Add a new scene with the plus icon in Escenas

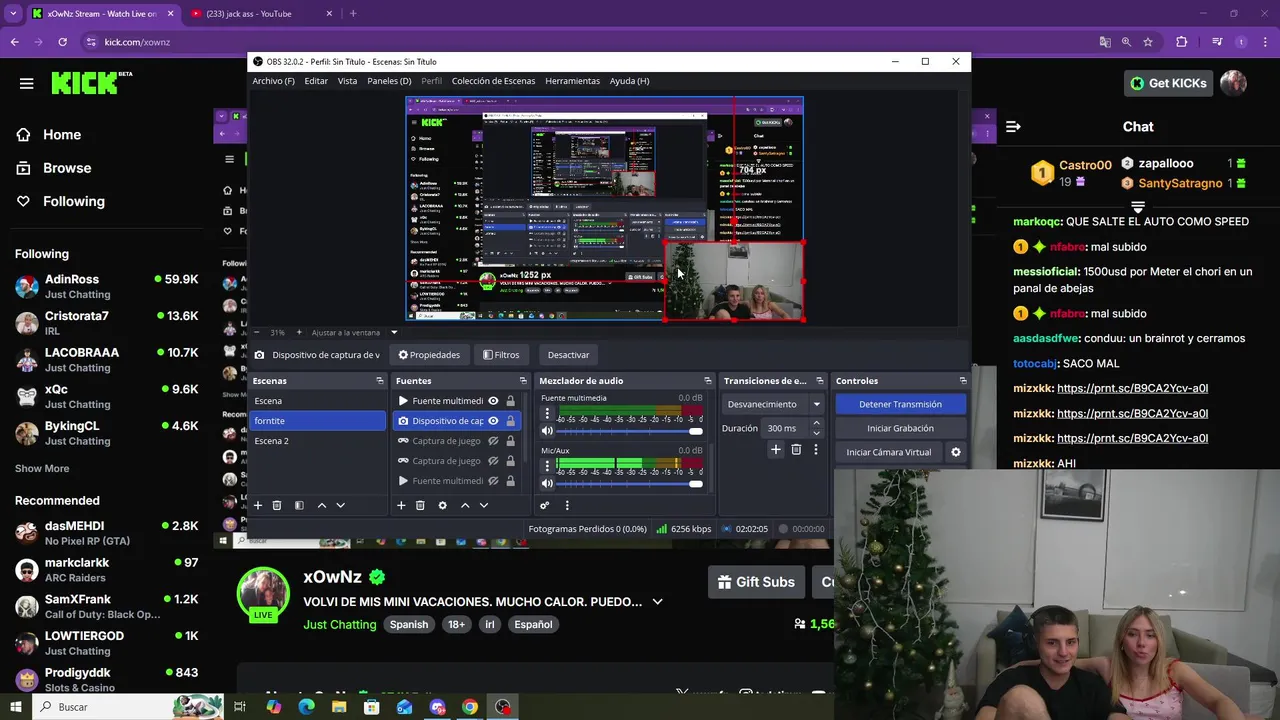pyautogui.click(x=258, y=506)
